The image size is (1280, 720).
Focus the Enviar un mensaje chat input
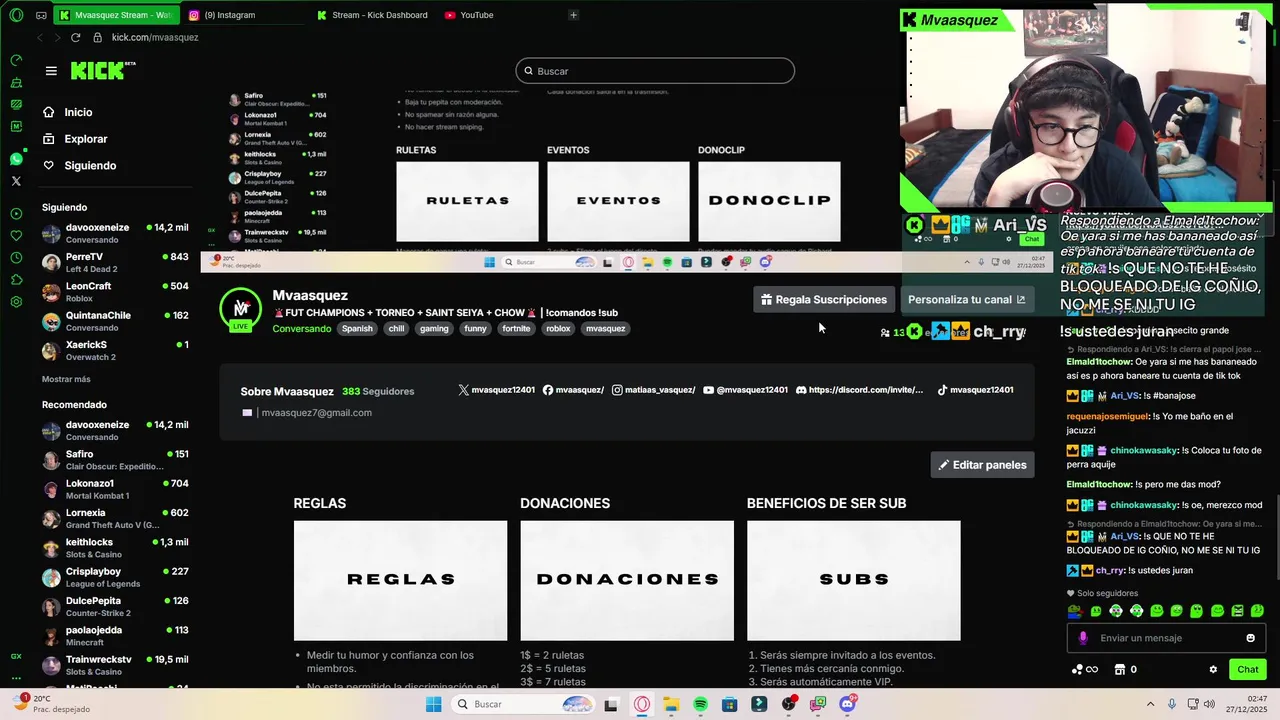pyautogui.click(x=1167, y=638)
